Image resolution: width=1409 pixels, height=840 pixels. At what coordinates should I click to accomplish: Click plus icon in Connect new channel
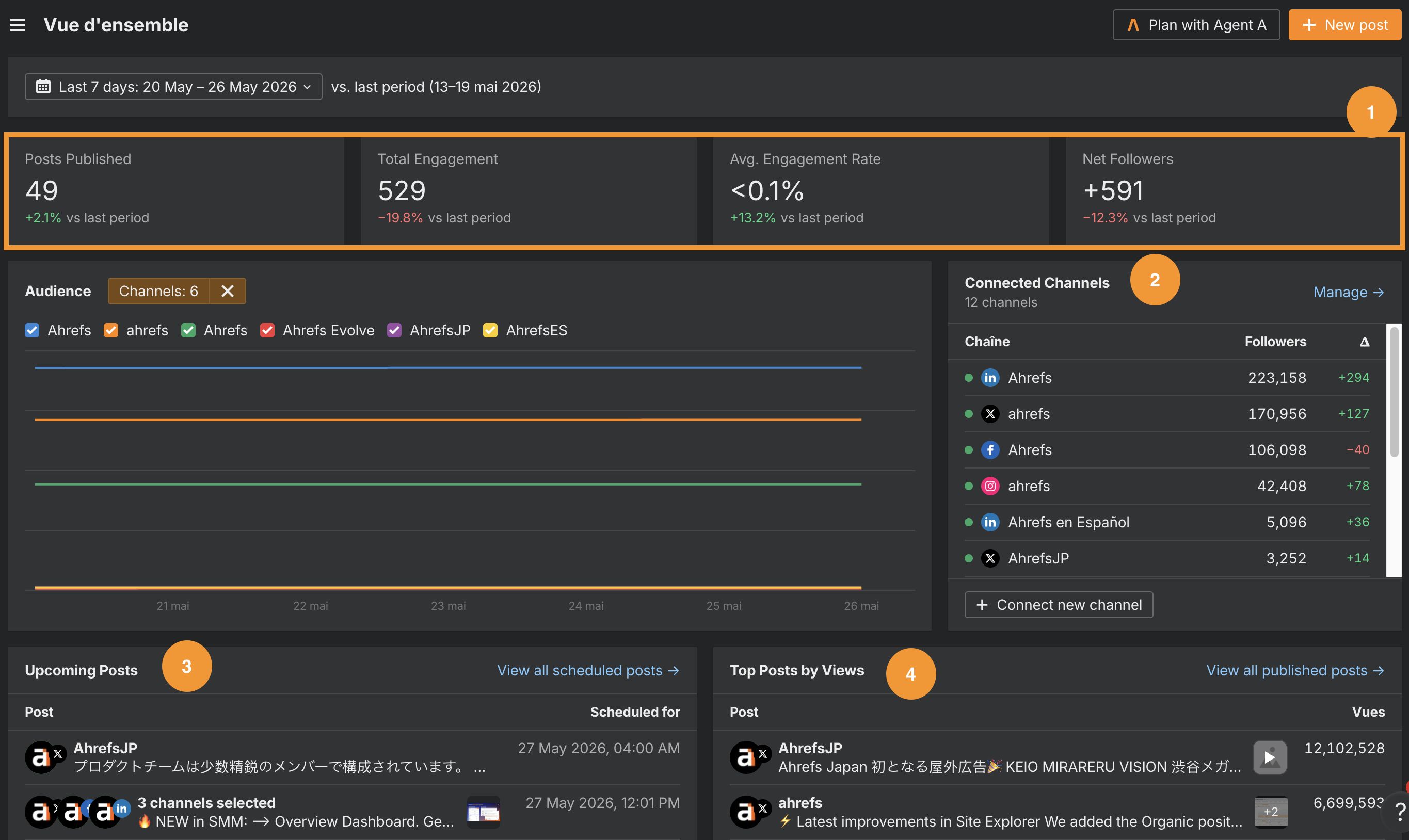click(x=982, y=605)
